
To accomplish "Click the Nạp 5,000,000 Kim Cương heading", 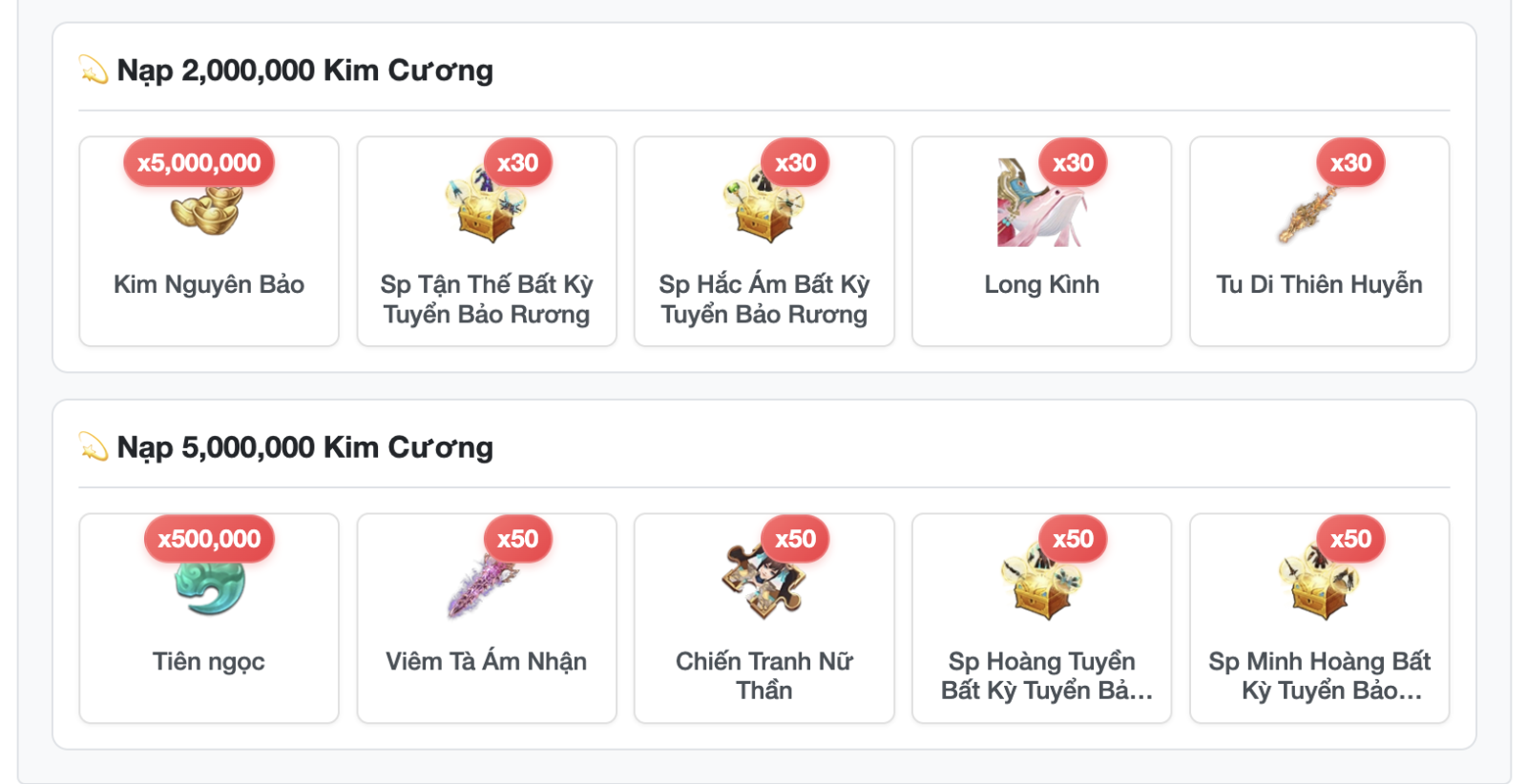I will (x=304, y=447).
